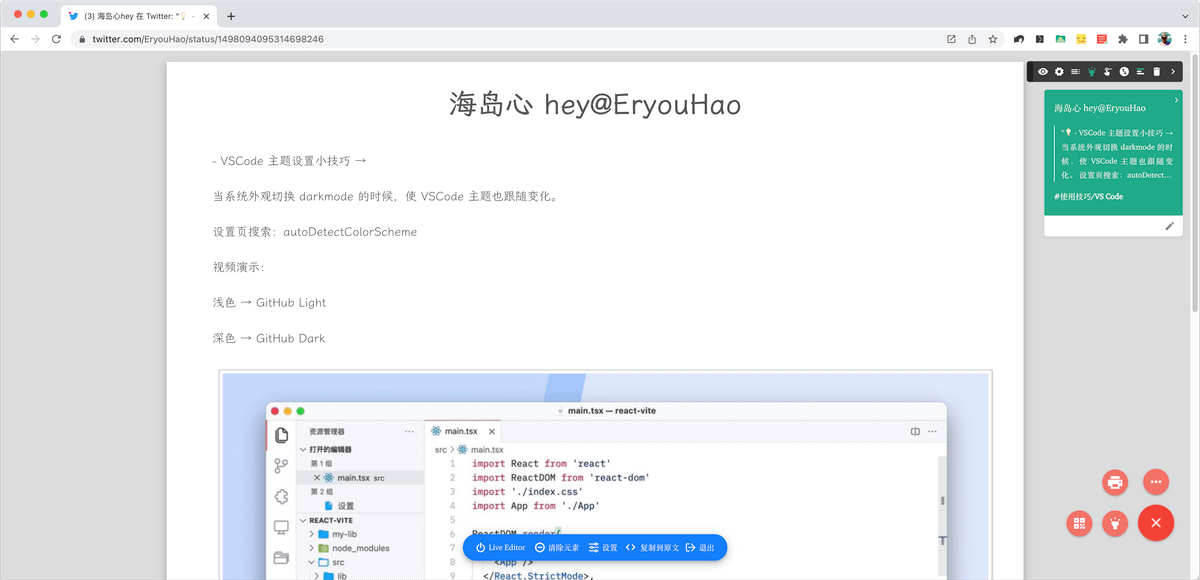Open 设置 in the blue floating bar
The width and height of the screenshot is (1200, 580).
(603, 548)
